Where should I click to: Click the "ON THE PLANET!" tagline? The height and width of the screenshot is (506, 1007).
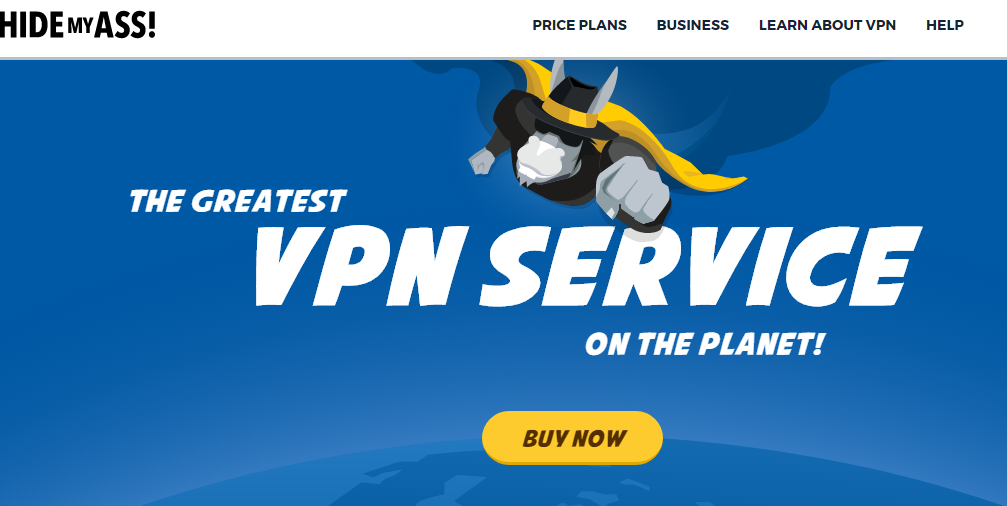[x=704, y=345]
